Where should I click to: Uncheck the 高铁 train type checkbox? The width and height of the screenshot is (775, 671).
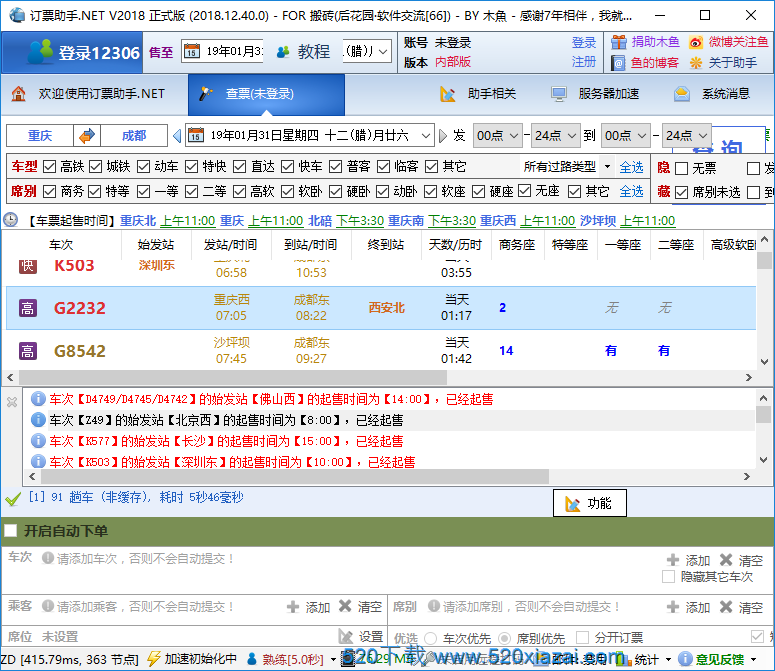48,167
